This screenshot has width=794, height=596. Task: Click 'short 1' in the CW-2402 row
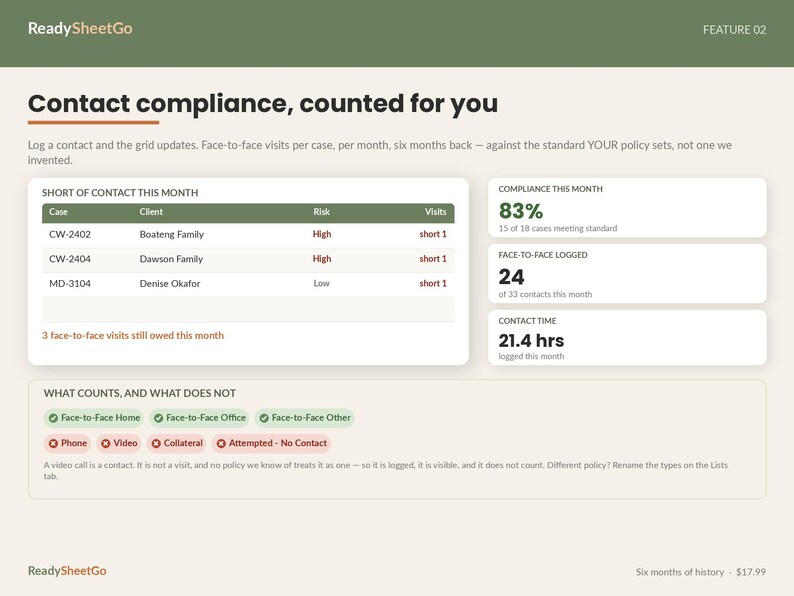point(433,234)
